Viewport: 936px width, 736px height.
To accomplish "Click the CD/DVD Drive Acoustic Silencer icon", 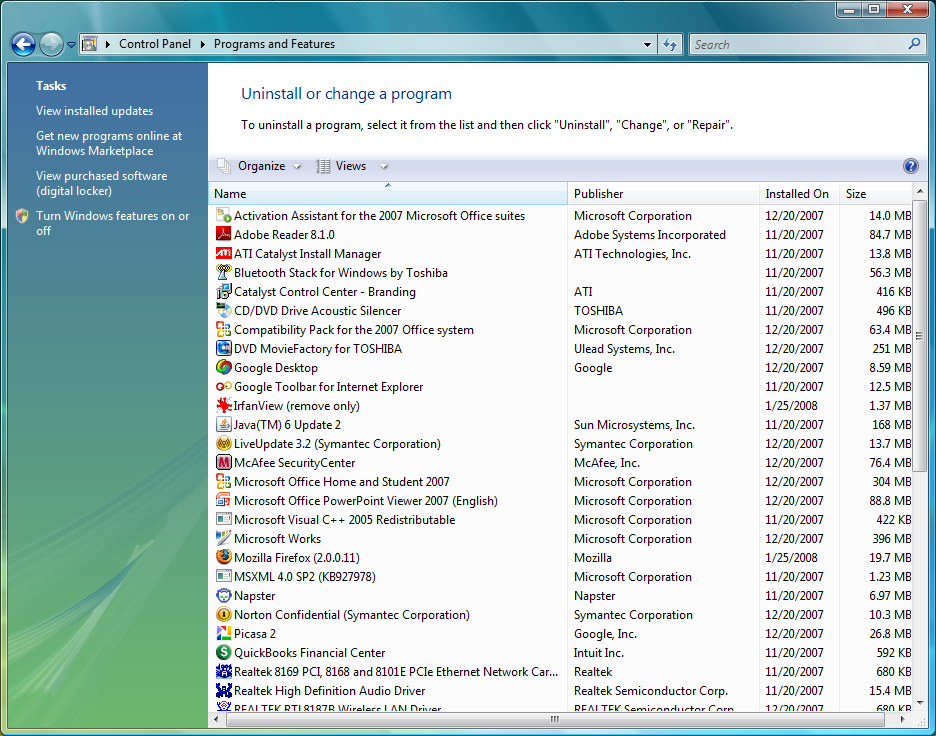I will point(223,311).
